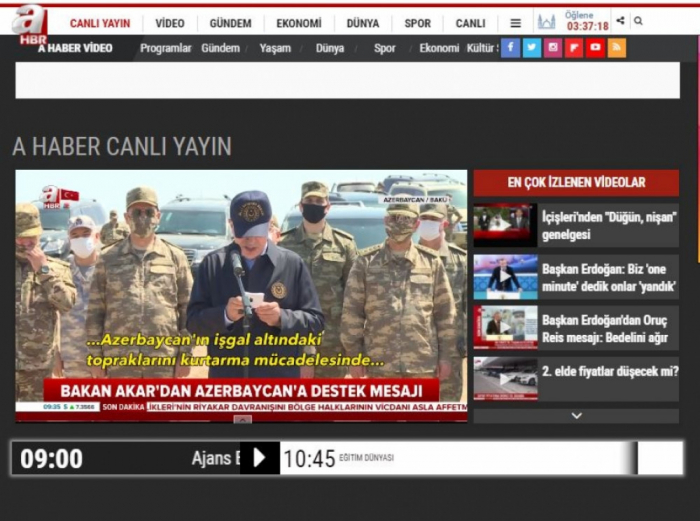
Task: Select VİDEO in top menu
Action: coord(170,23)
